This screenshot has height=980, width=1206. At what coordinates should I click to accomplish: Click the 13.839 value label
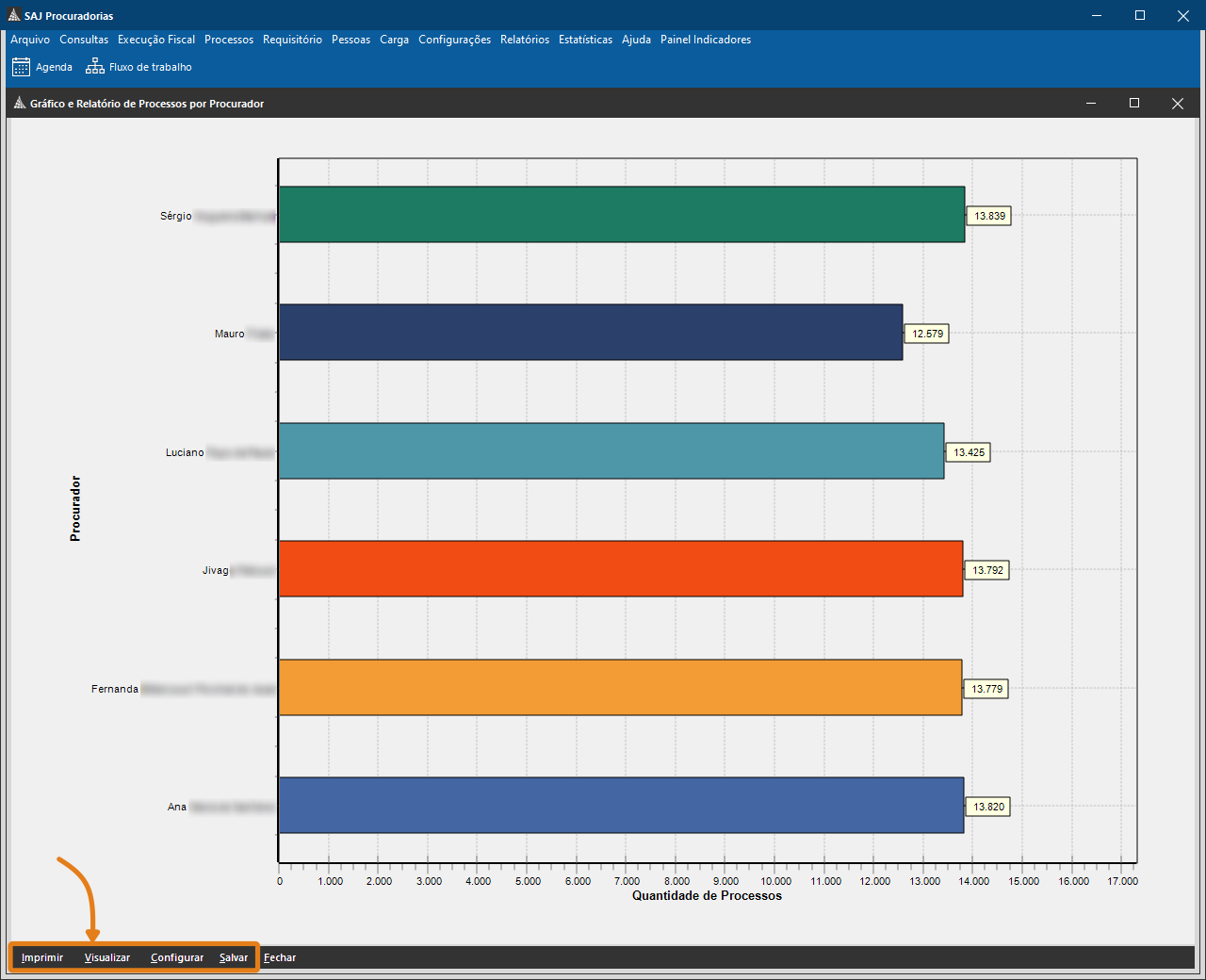(x=989, y=216)
